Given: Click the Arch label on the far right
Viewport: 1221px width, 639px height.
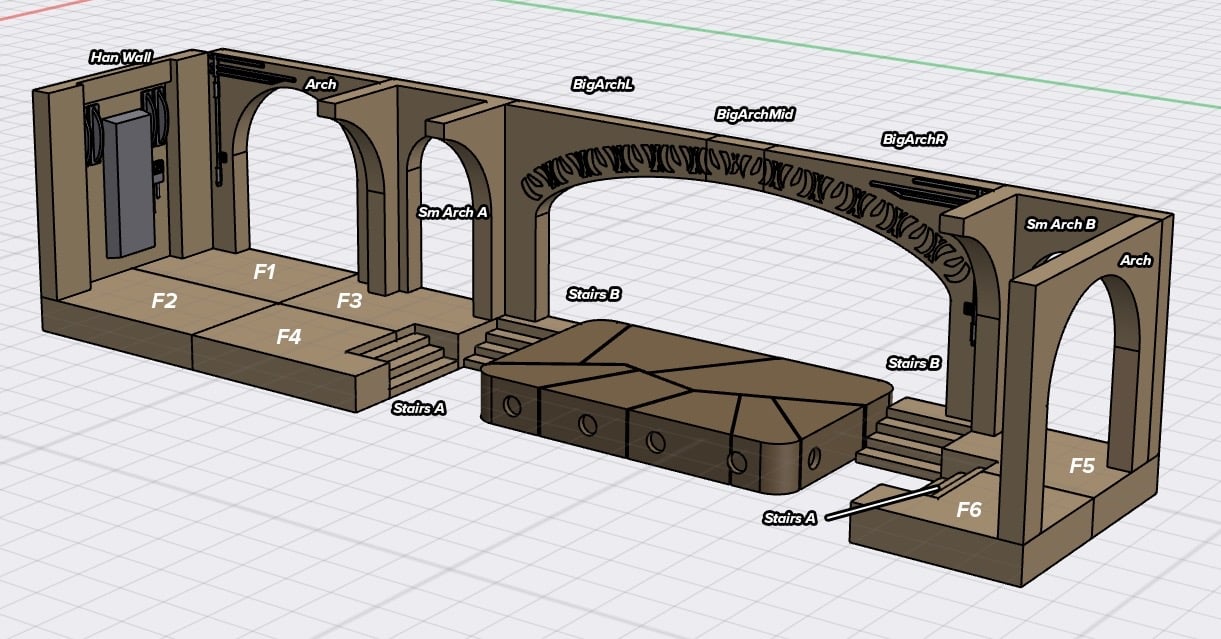Looking at the screenshot, I should pyautogui.click(x=1139, y=259).
